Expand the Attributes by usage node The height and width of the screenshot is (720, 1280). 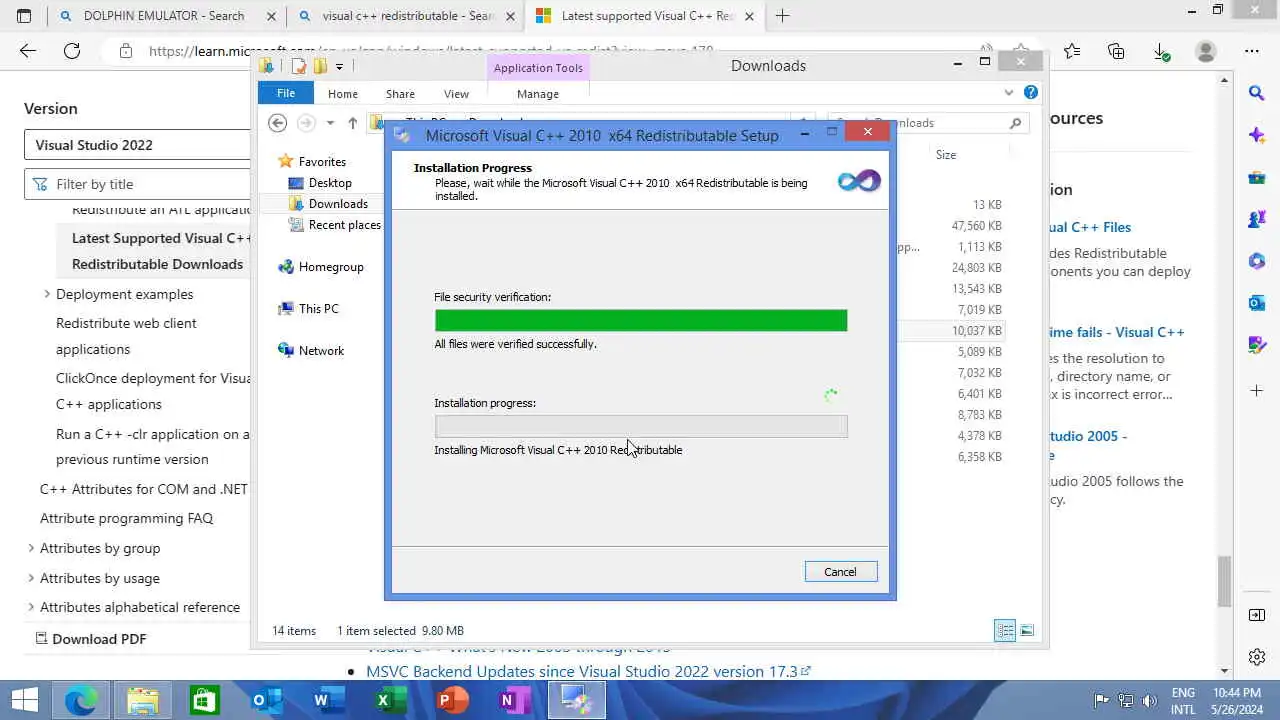(x=31, y=578)
